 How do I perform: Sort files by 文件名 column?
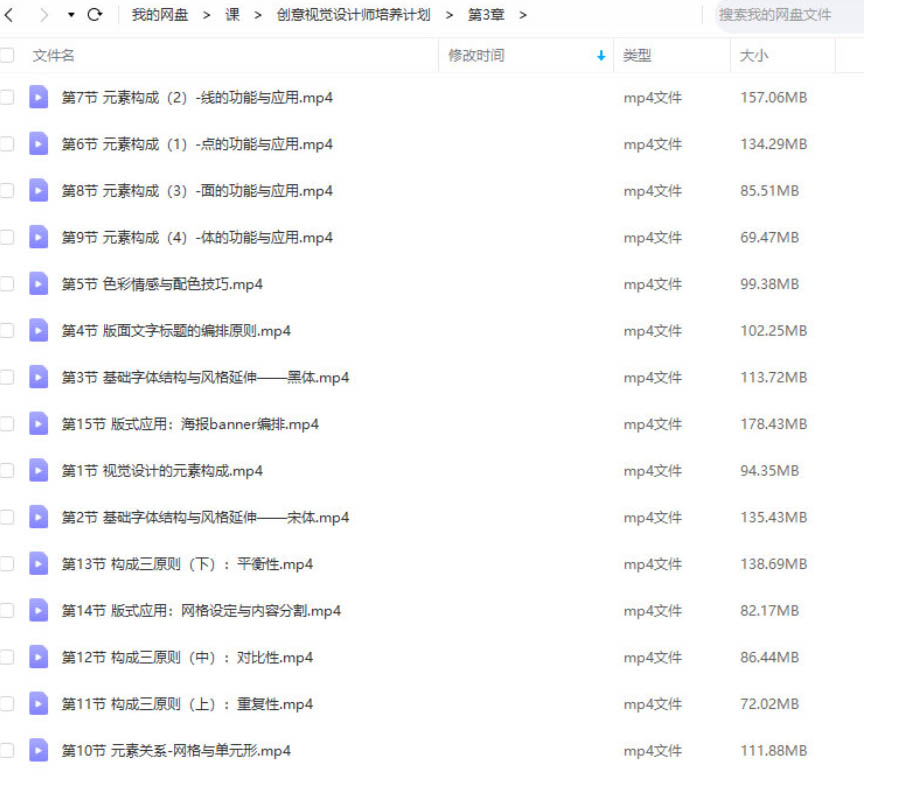53,55
